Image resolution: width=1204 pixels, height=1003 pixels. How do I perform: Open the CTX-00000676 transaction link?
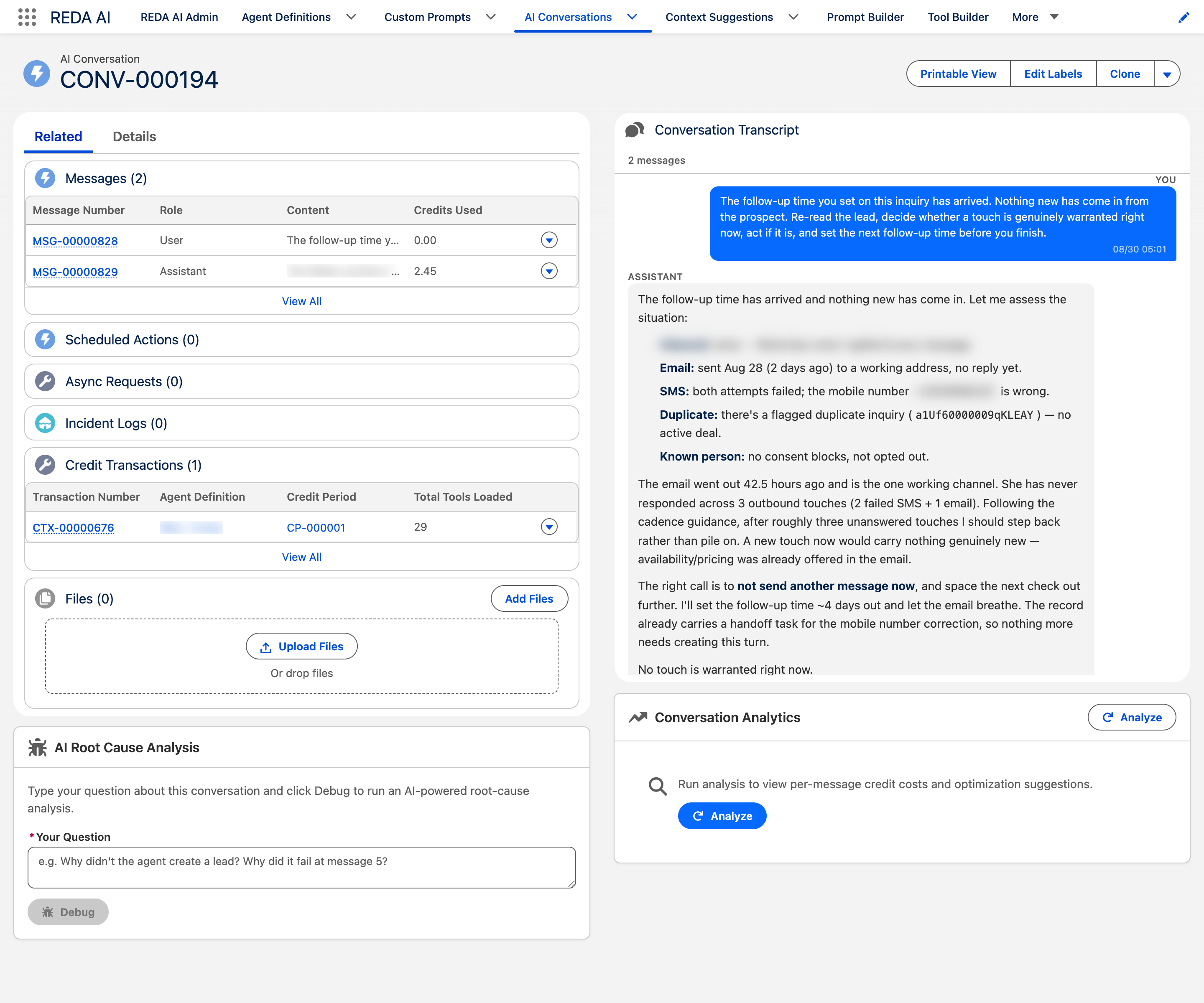point(74,527)
